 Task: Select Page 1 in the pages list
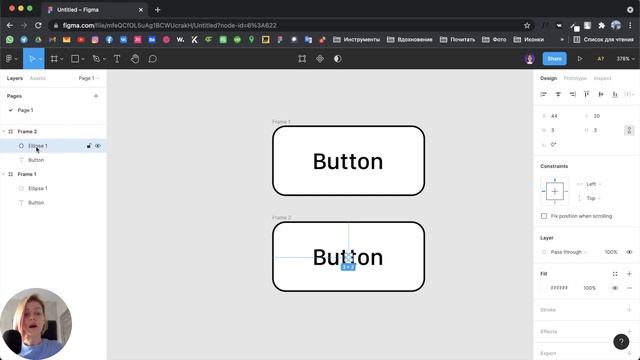[25, 110]
